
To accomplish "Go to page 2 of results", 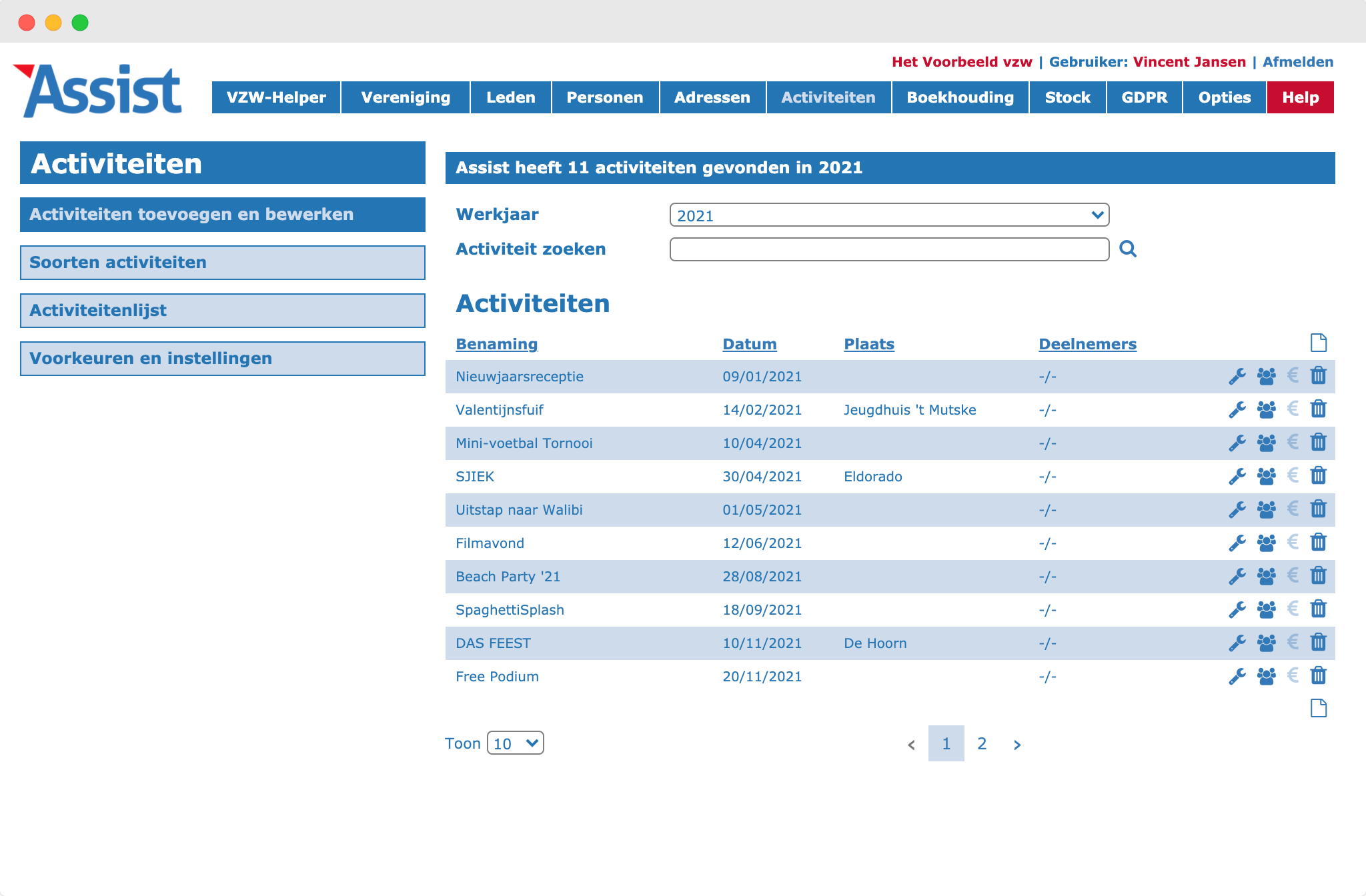I will click(x=982, y=743).
